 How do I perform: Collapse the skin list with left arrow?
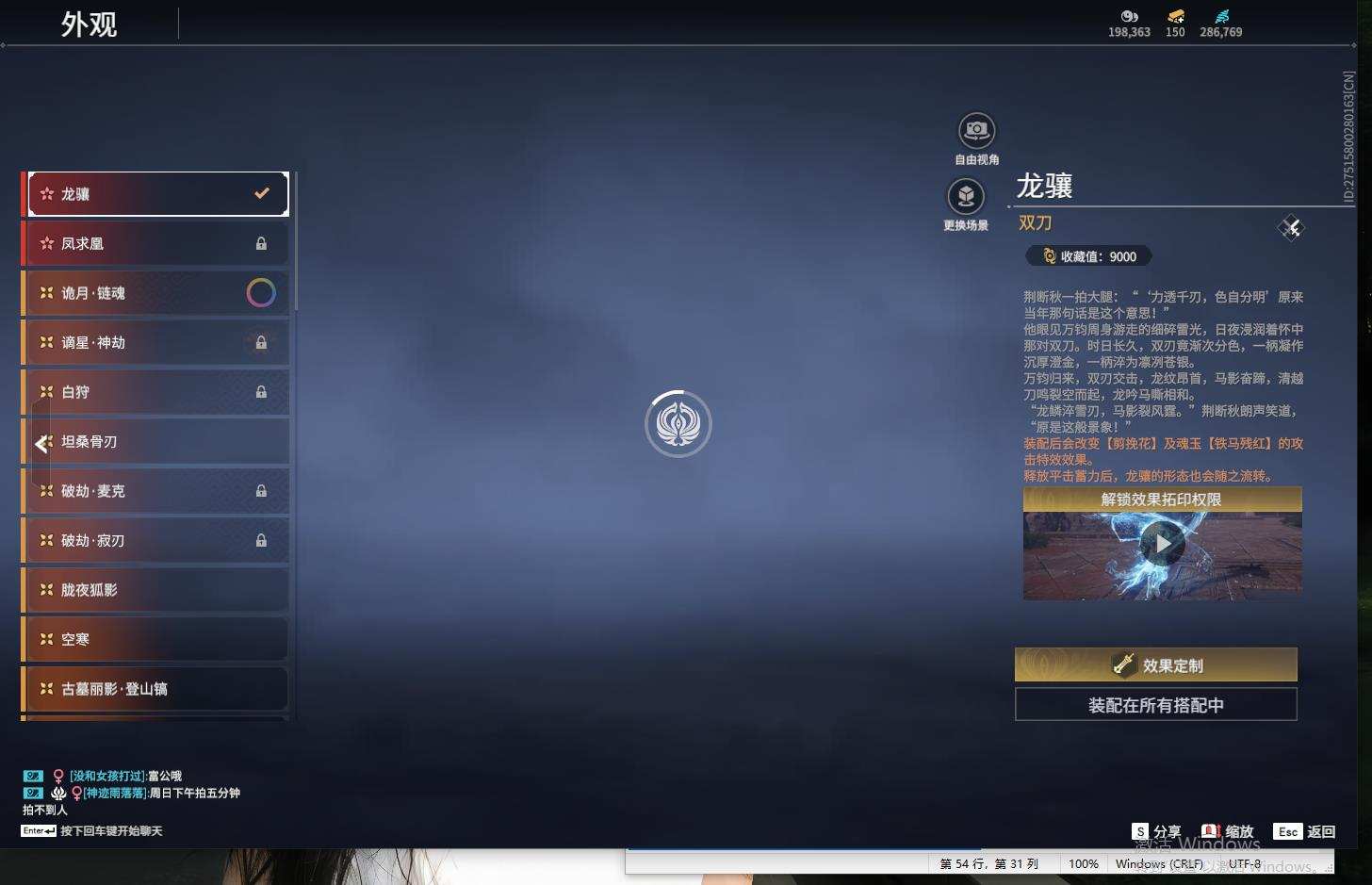pyautogui.click(x=41, y=442)
